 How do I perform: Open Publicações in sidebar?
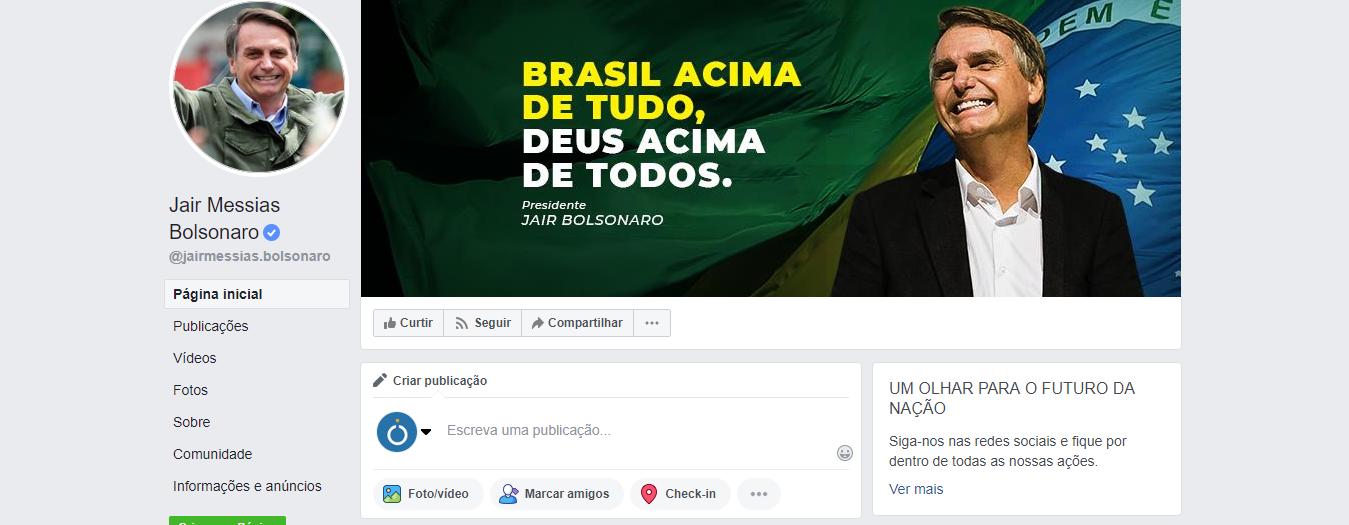(x=211, y=326)
